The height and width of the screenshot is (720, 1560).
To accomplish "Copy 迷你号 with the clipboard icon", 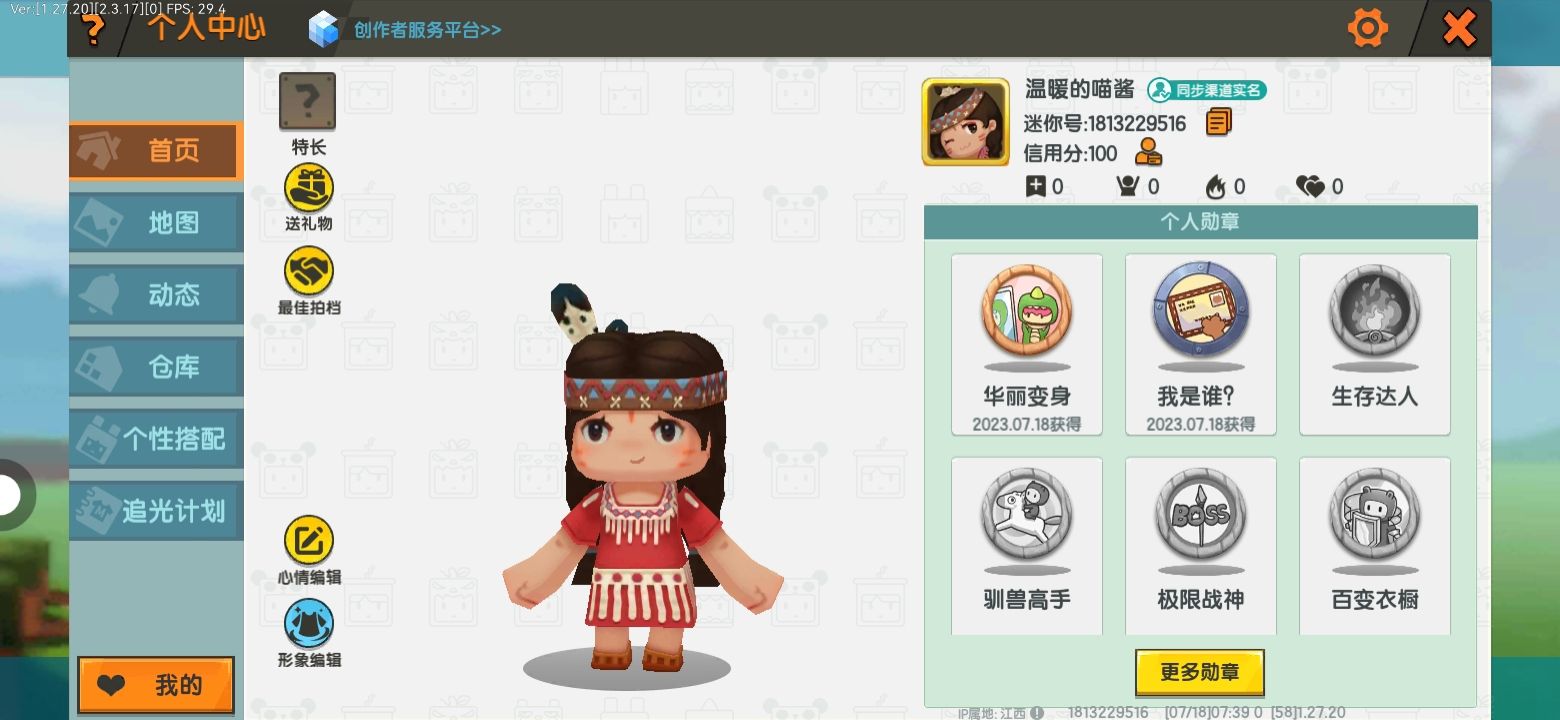I will [1218, 123].
